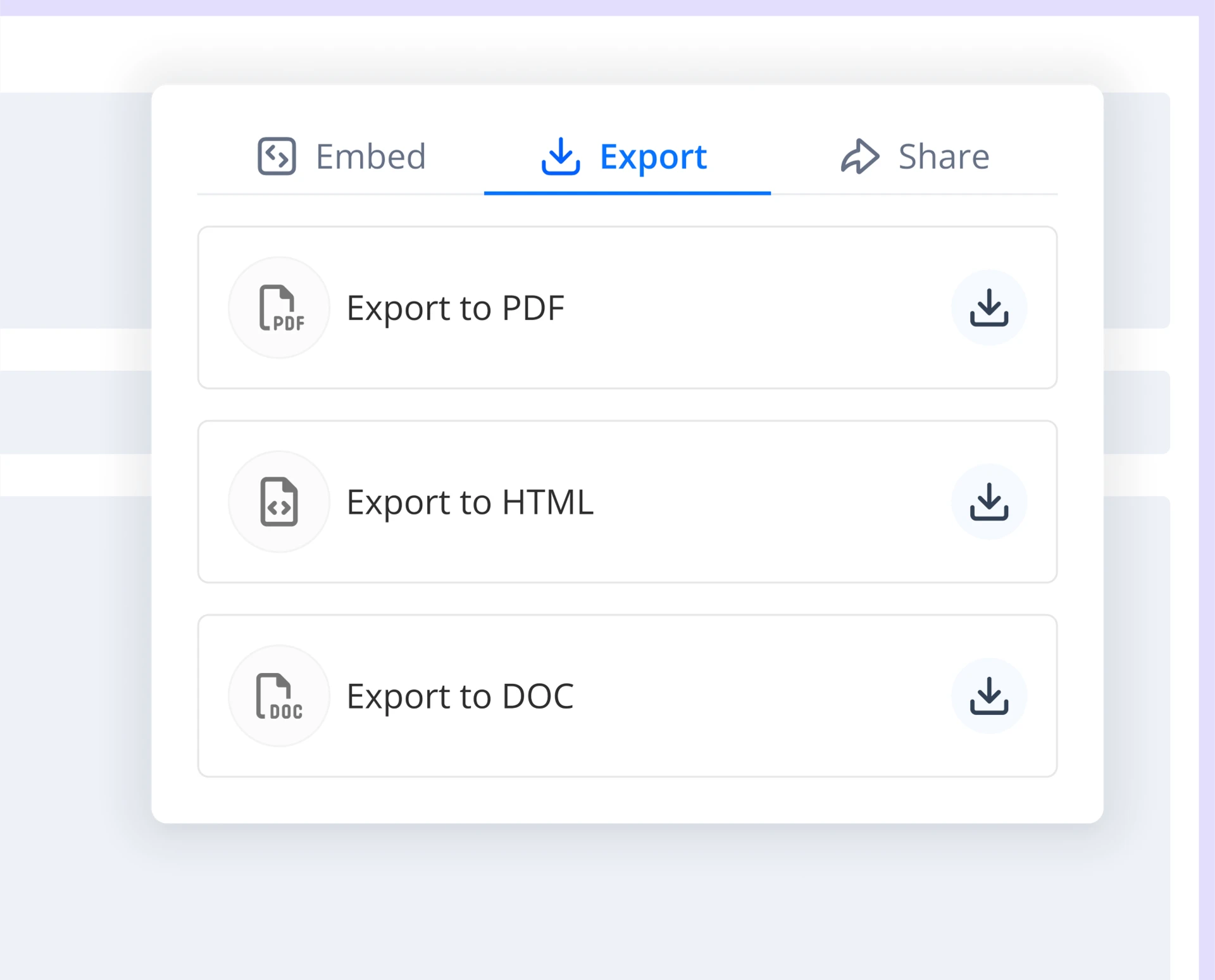Switch to the Share tab
1215x980 pixels.
tap(914, 156)
